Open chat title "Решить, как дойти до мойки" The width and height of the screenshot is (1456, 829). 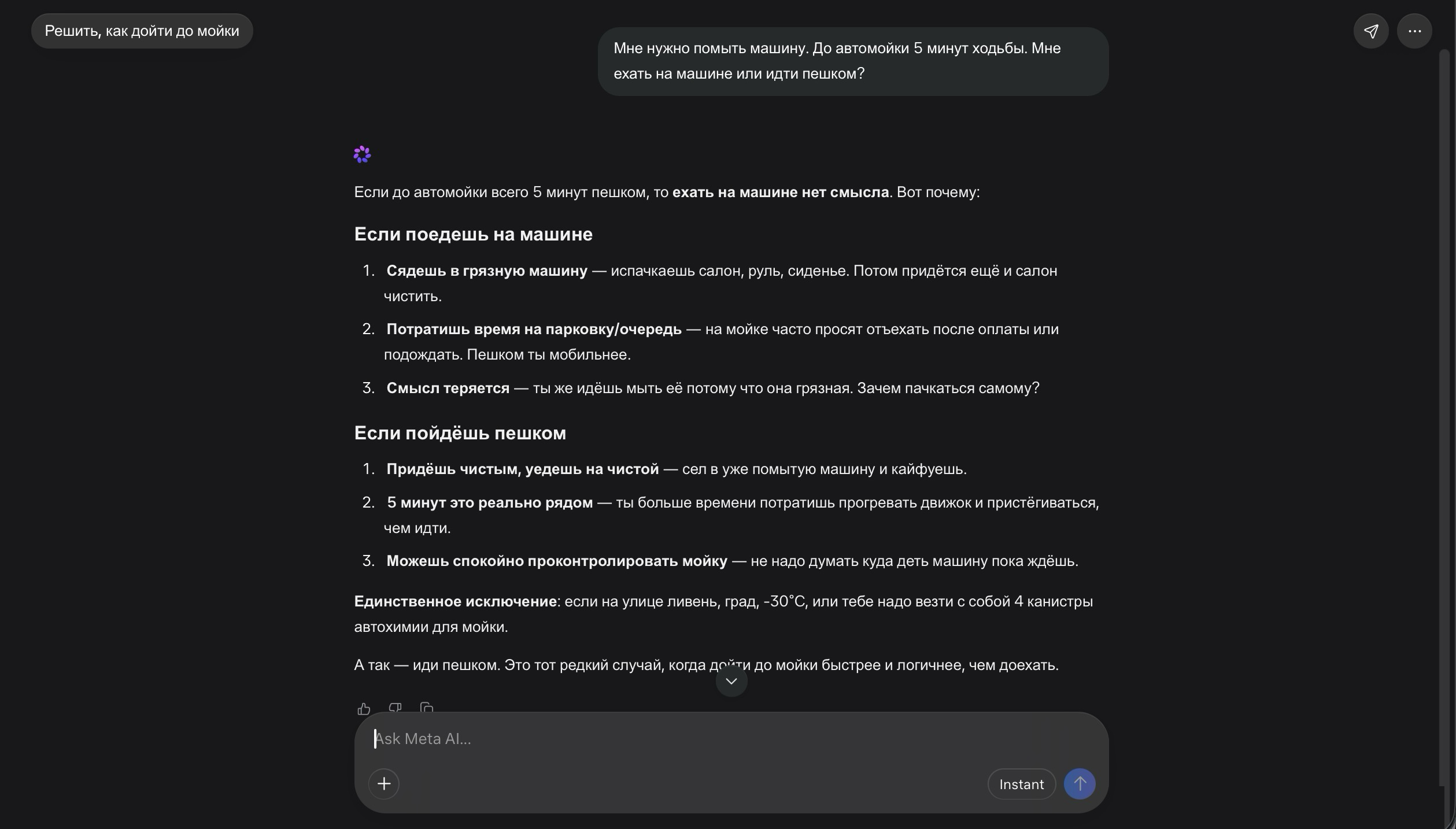coord(142,31)
